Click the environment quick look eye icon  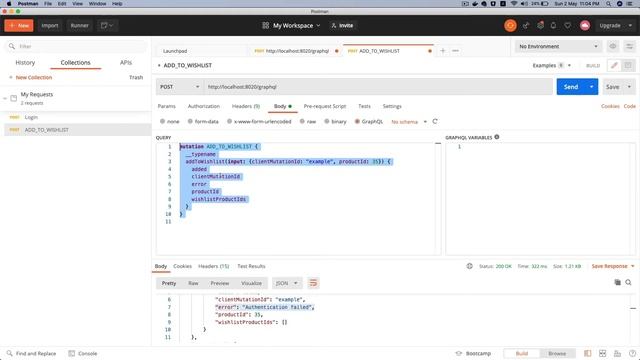613,47
